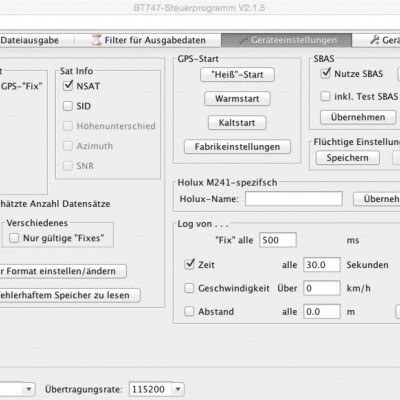Toggle the Azimuth checkbox
This screenshot has height=400, width=400.
pos(68,146)
